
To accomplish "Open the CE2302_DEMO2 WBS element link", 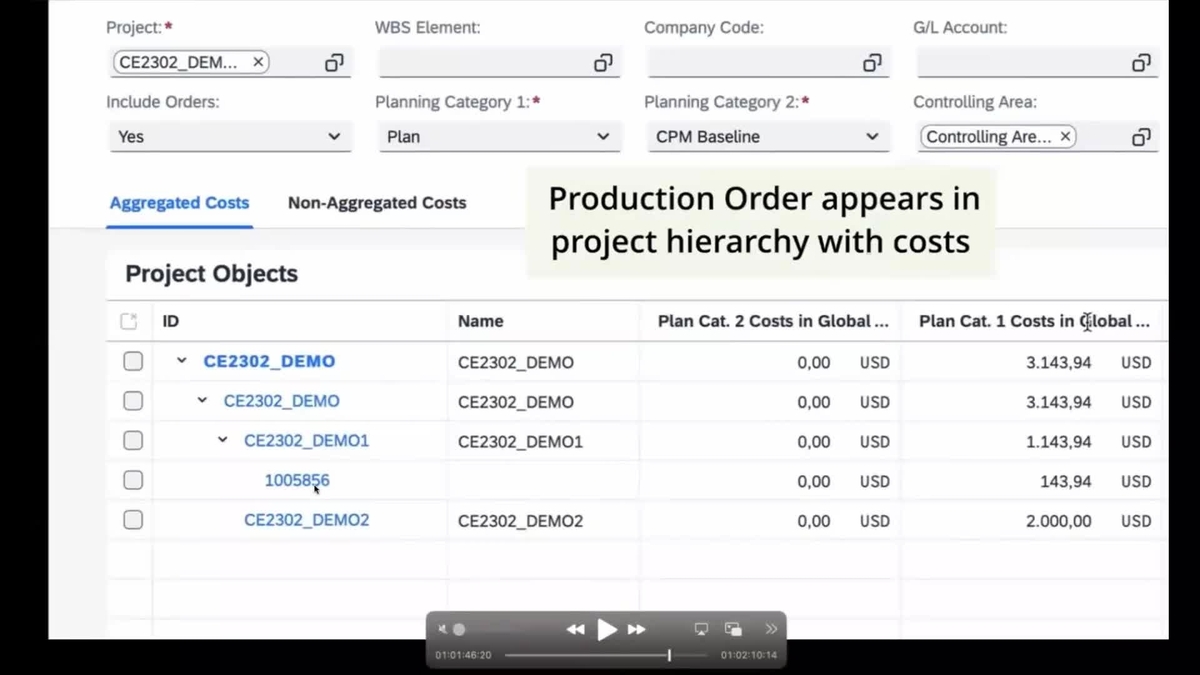I will coord(306,520).
